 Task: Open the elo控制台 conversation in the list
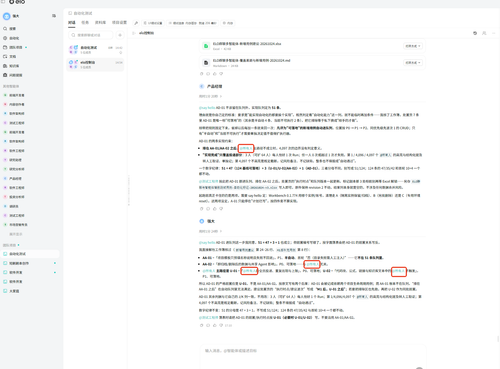(95, 64)
